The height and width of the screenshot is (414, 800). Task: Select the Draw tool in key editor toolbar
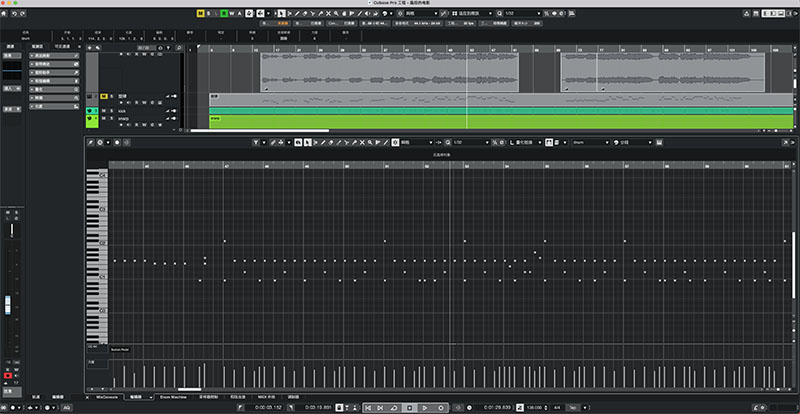(x=323, y=142)
